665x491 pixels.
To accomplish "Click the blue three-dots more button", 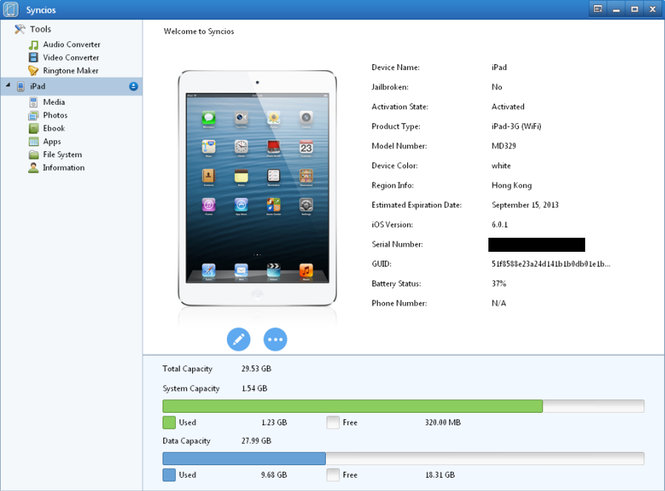I will coord(275,339).
